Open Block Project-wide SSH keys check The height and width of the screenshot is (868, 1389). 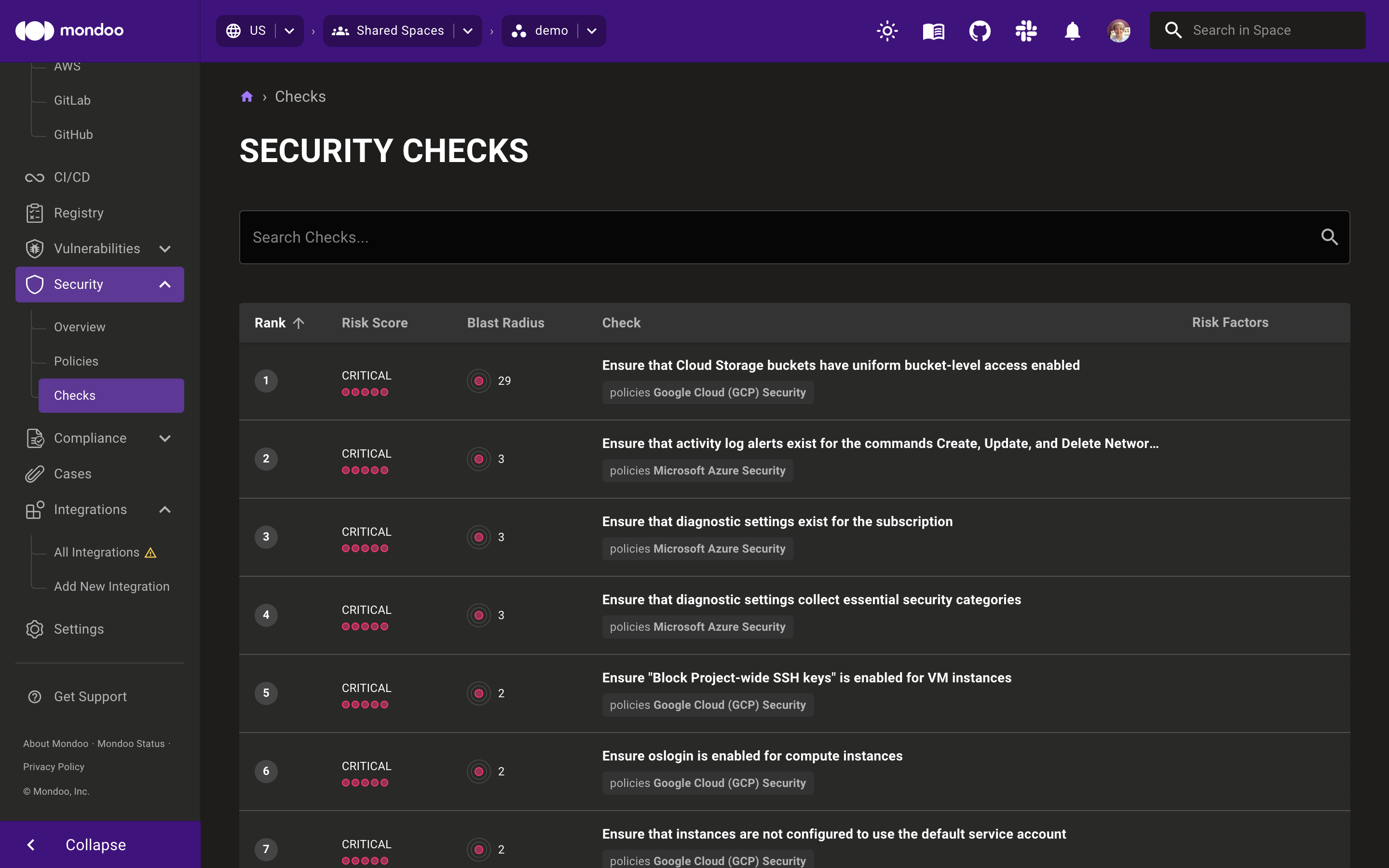[806, 678]
